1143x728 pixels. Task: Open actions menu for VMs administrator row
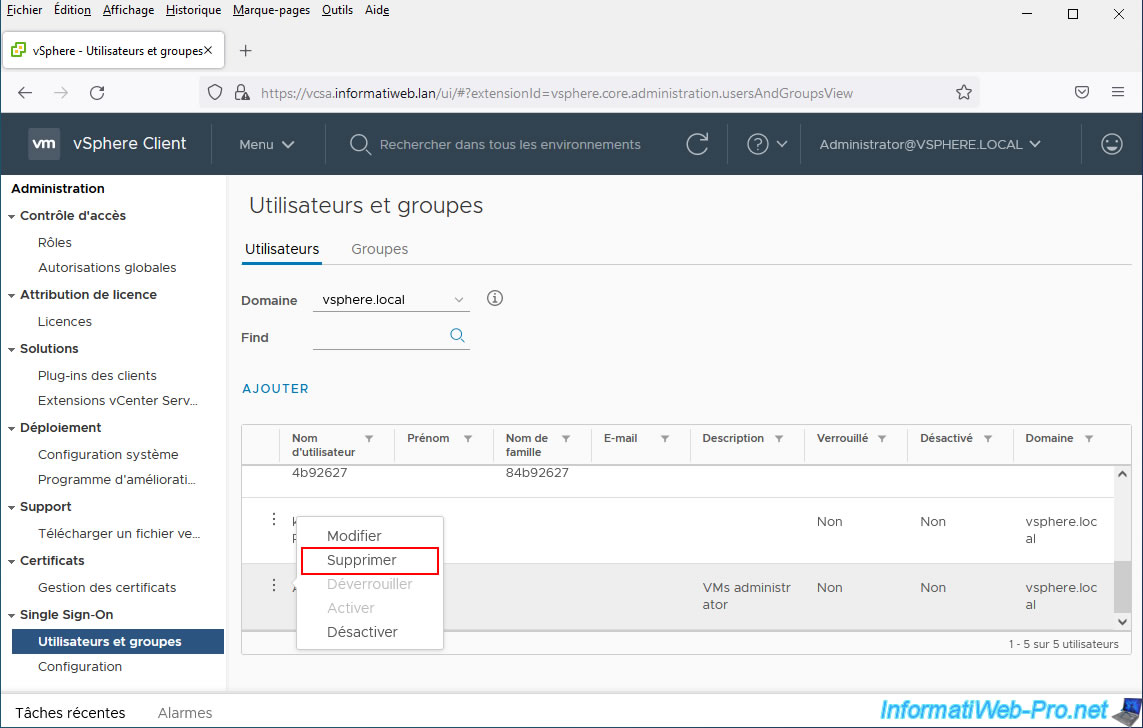273,584
